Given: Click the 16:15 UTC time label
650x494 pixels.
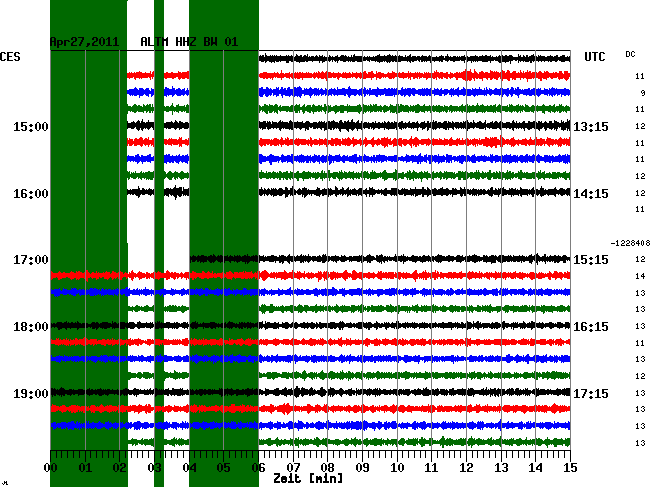Looking at the screenshot, I should 591,327.
